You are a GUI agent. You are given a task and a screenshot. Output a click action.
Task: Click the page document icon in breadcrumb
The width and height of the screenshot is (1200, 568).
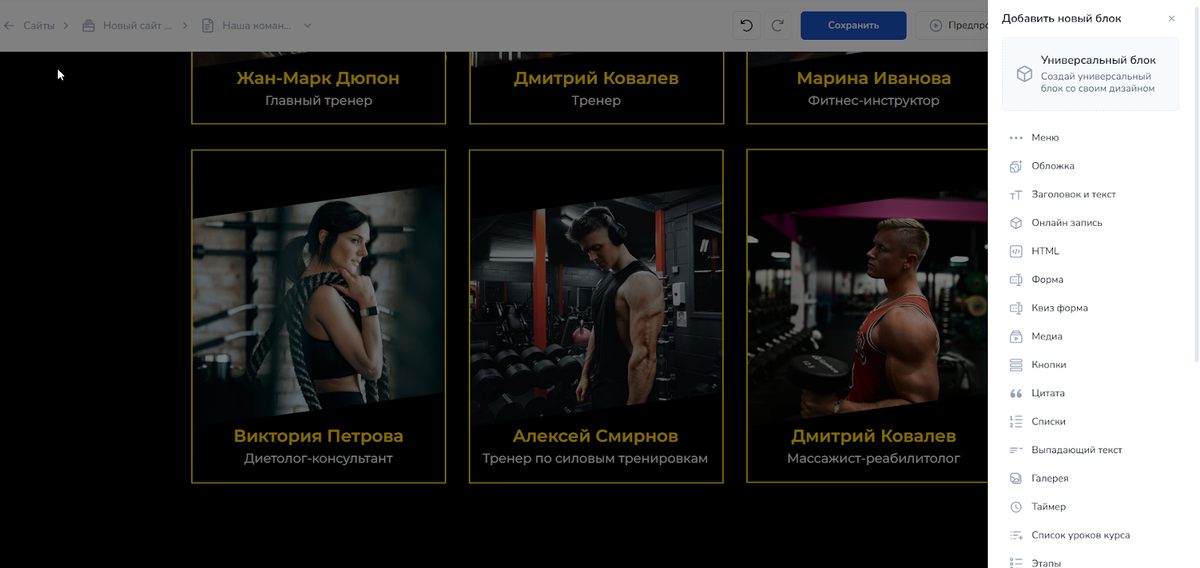pyautogui.click(x=208, y=25)
